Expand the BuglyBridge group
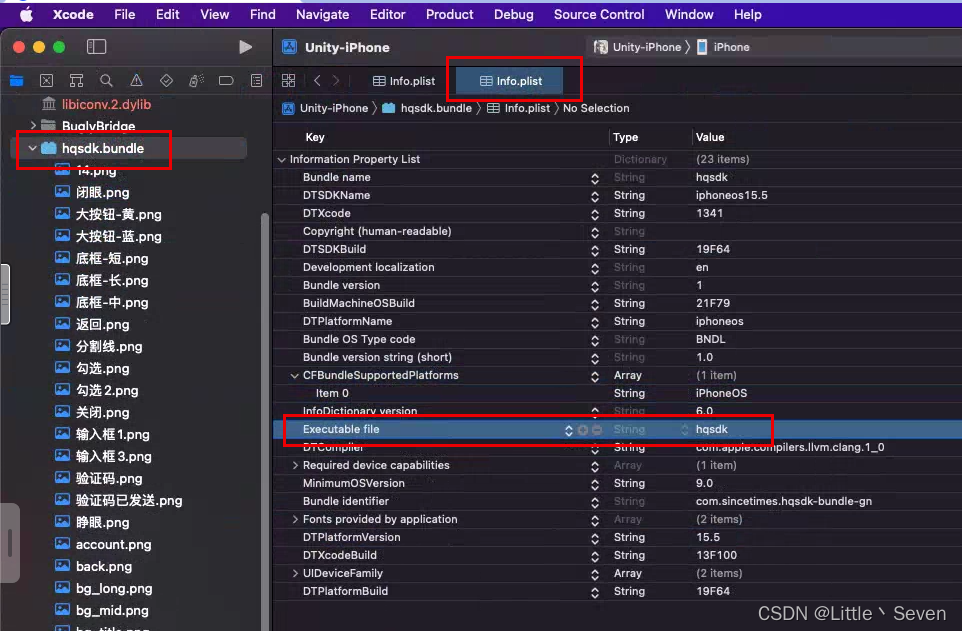The width and height of the screenshot is (962, 631). point(33,125)
